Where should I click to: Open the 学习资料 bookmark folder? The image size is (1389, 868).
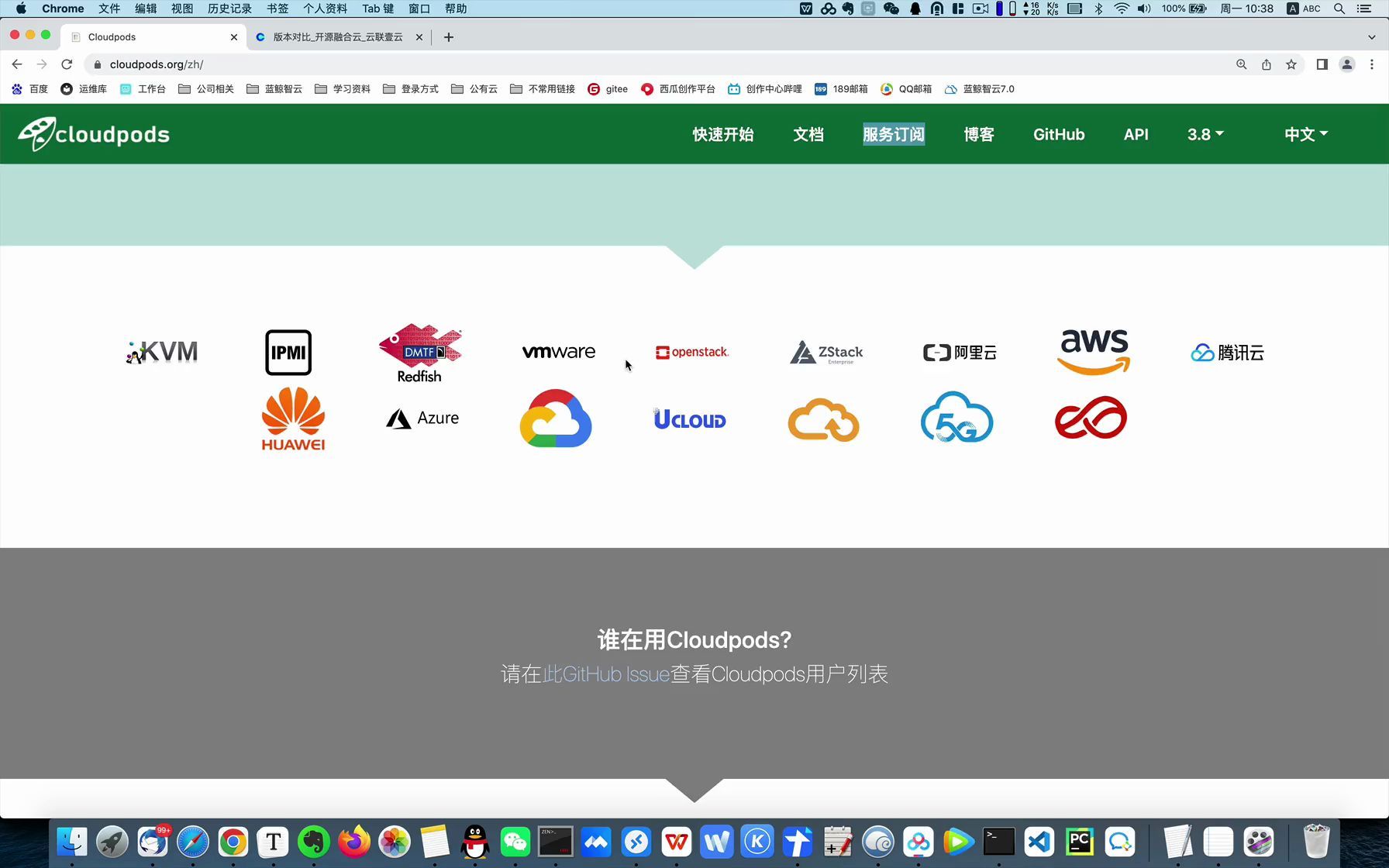343,89
